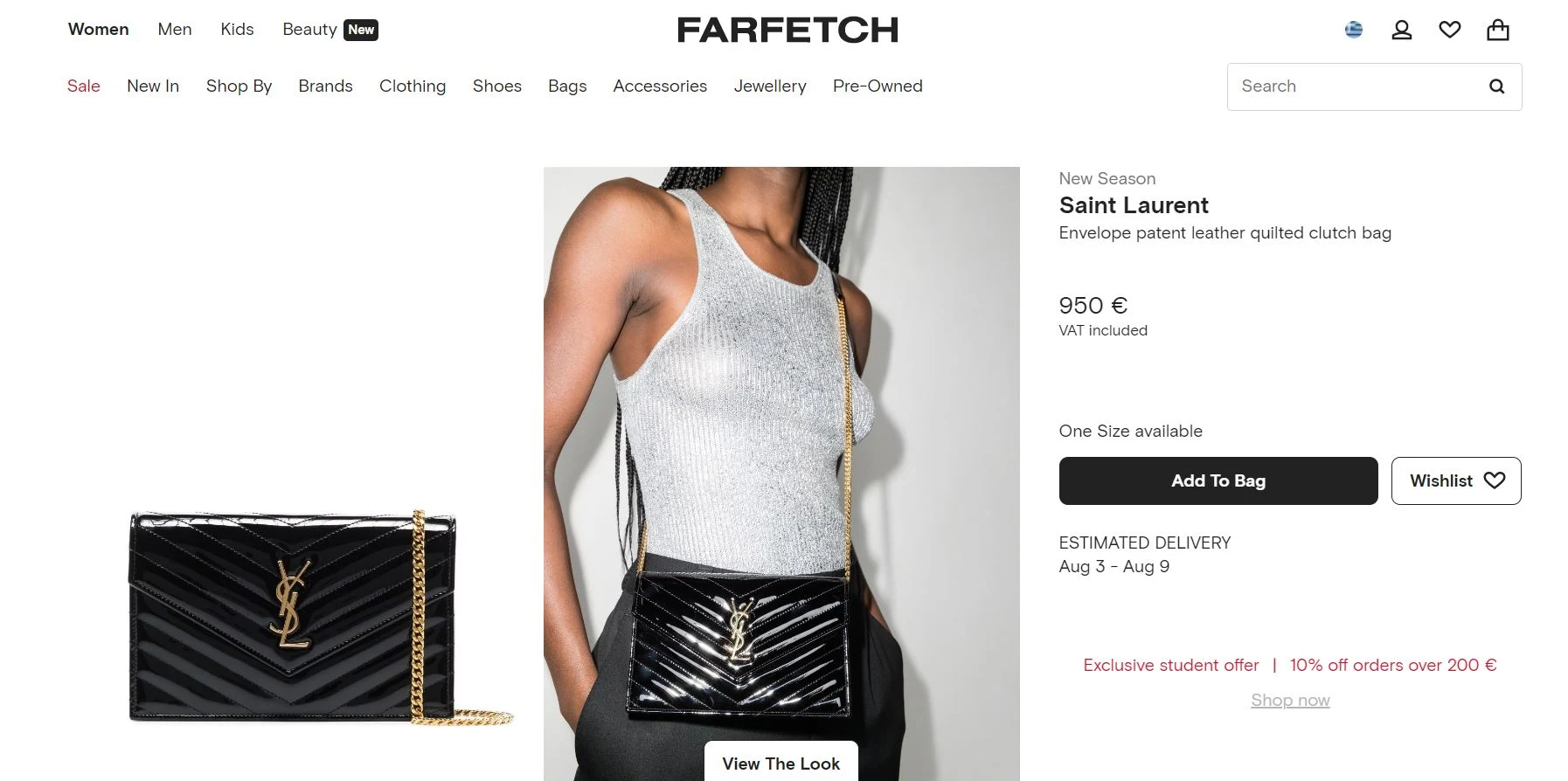
Task: Click into the Search input field
Action: (1355, 86)
